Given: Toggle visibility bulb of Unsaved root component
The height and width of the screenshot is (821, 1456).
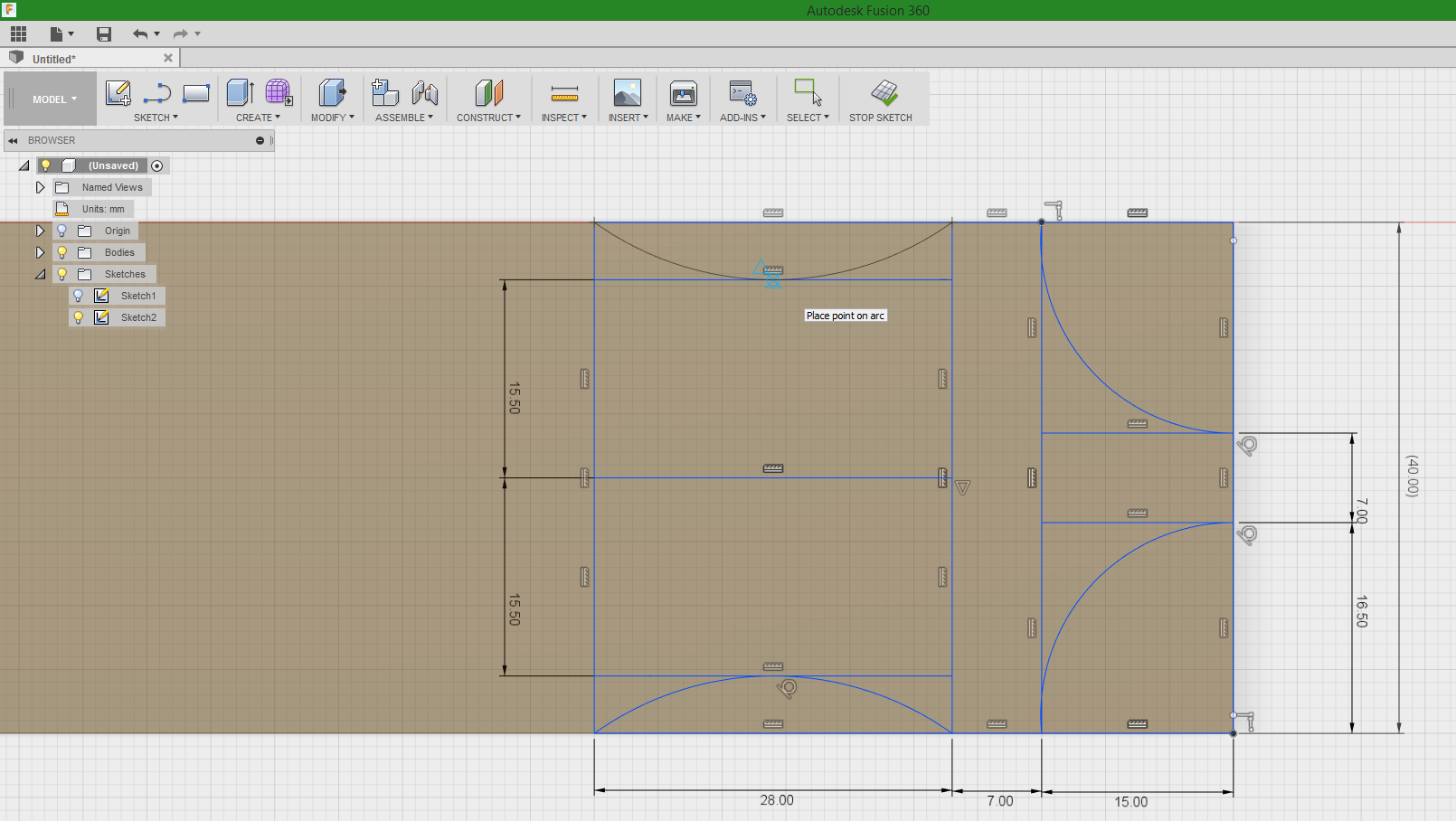Looking at the screenshot, I should (x=46, y=165).
